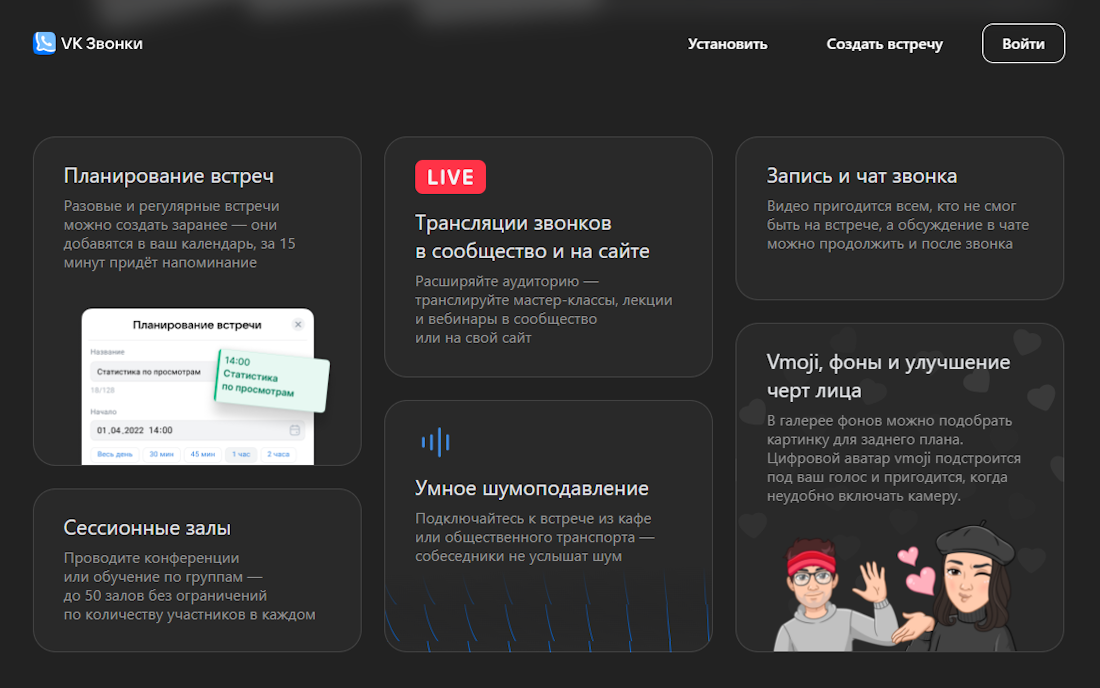
Task: Click the Трансляции звонков в сообщество card
Action: 548,258
